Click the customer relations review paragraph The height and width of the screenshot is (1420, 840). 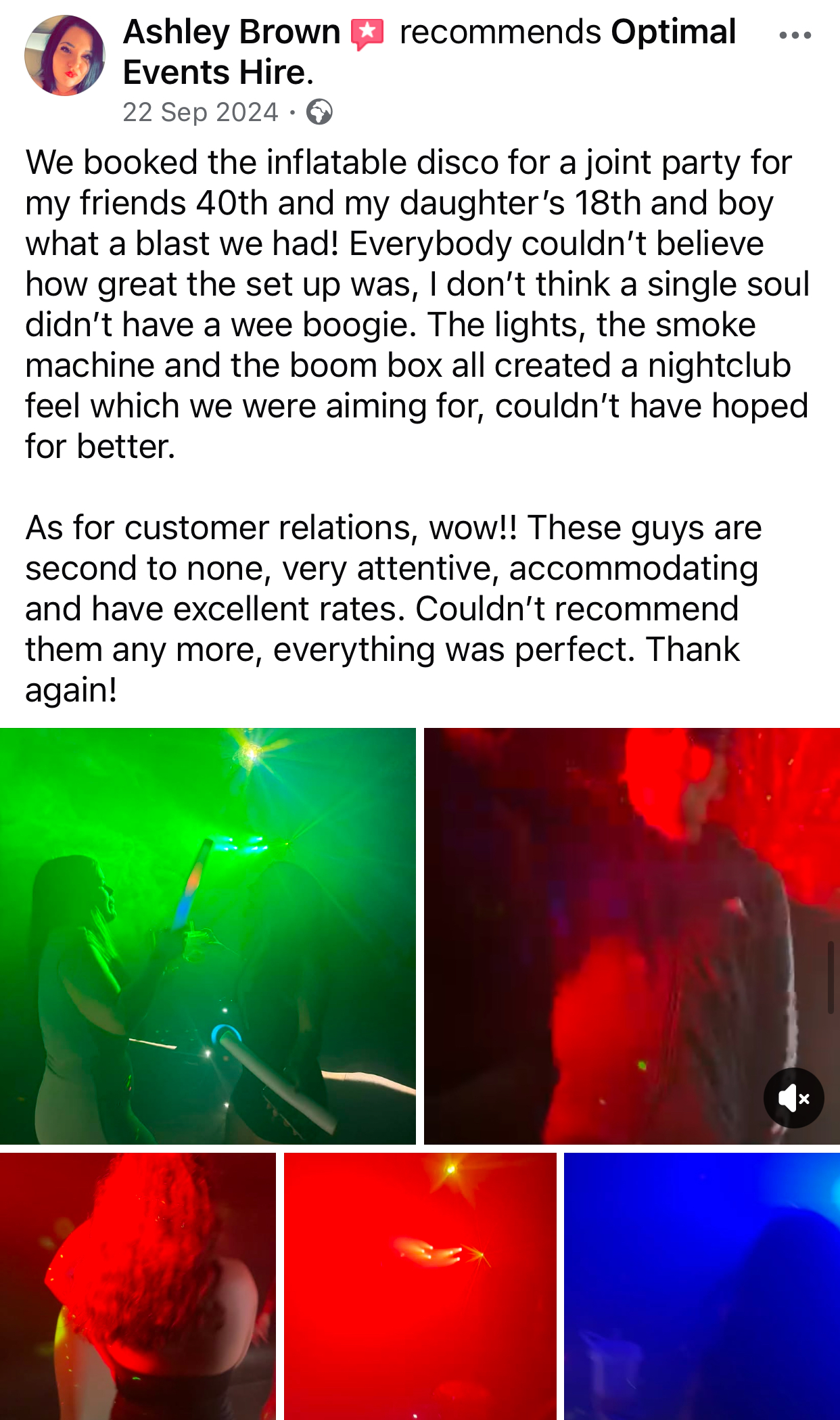[x=394, y=609]
